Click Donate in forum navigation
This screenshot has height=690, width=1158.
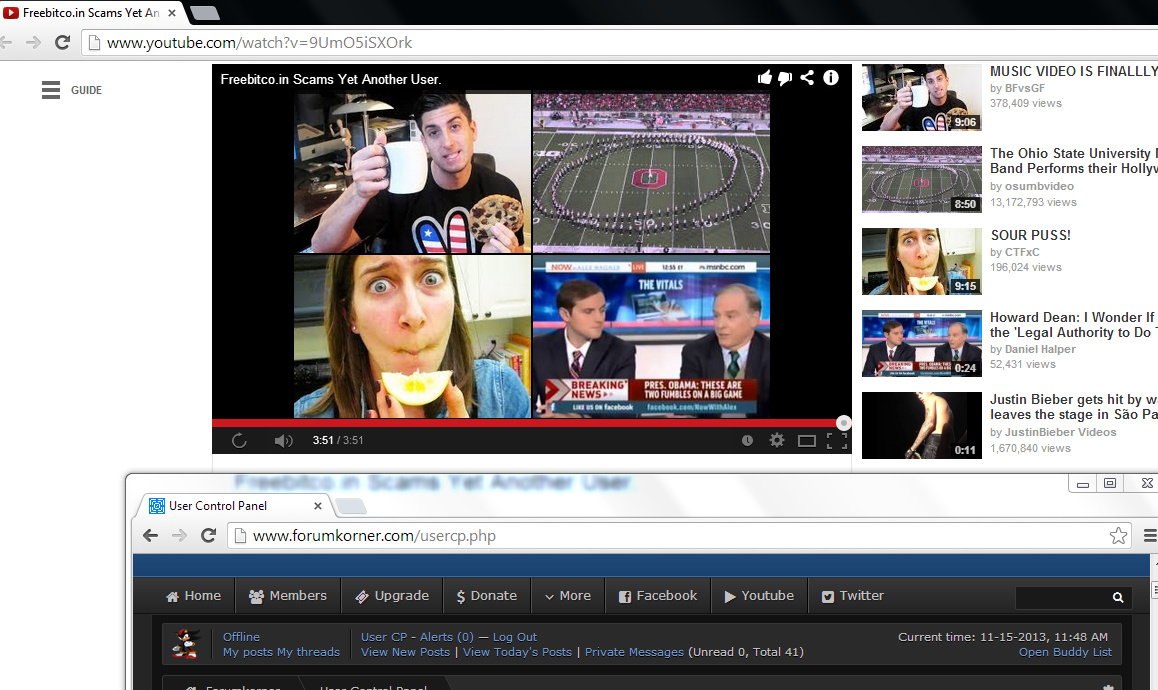pyautogui.click(x=487, y=596)
